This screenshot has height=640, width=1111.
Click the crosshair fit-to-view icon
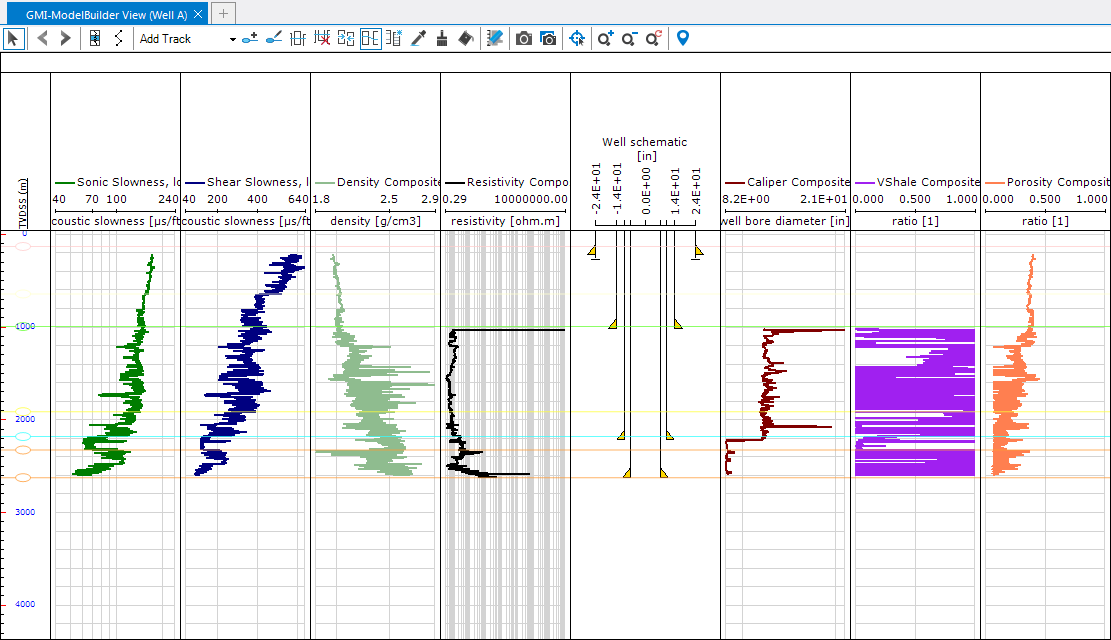(577, 39)
